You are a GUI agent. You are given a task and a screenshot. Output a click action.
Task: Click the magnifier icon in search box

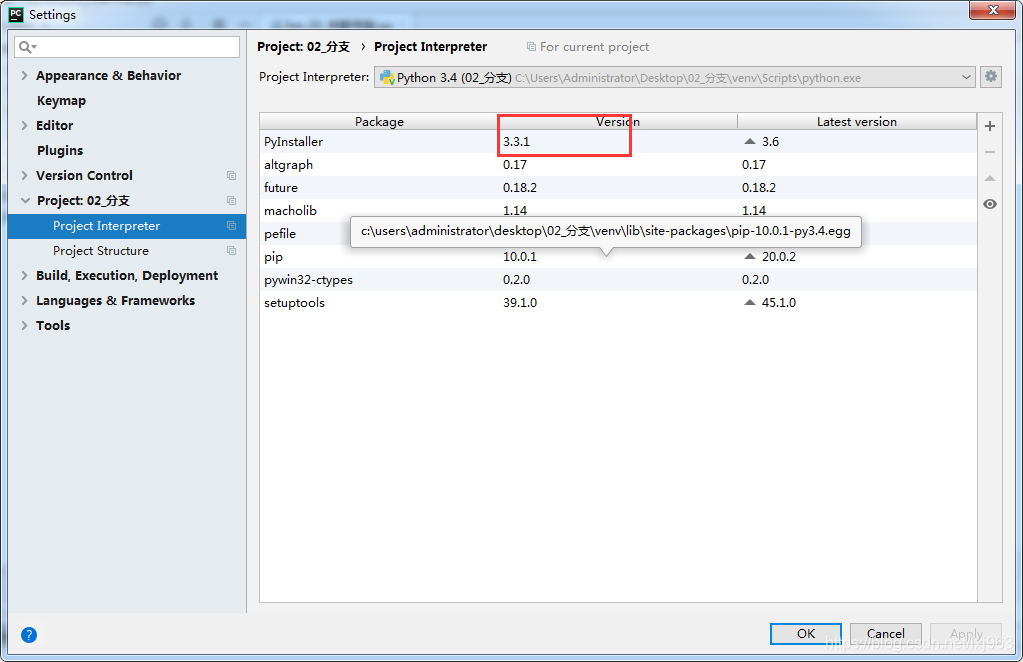(x=27, y=47)
